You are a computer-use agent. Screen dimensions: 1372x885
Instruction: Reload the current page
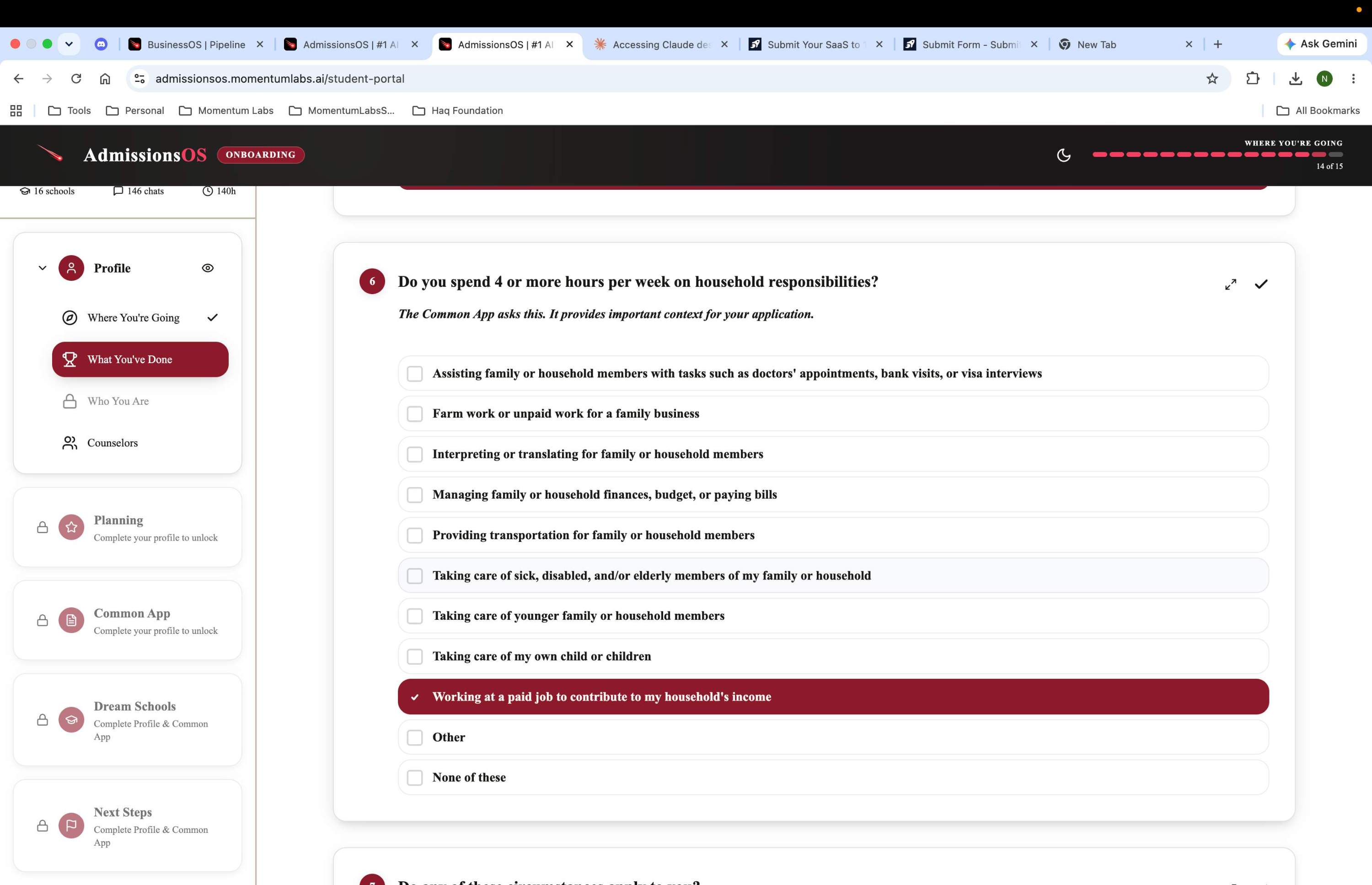pyautogui.click(x=76, y=79)
